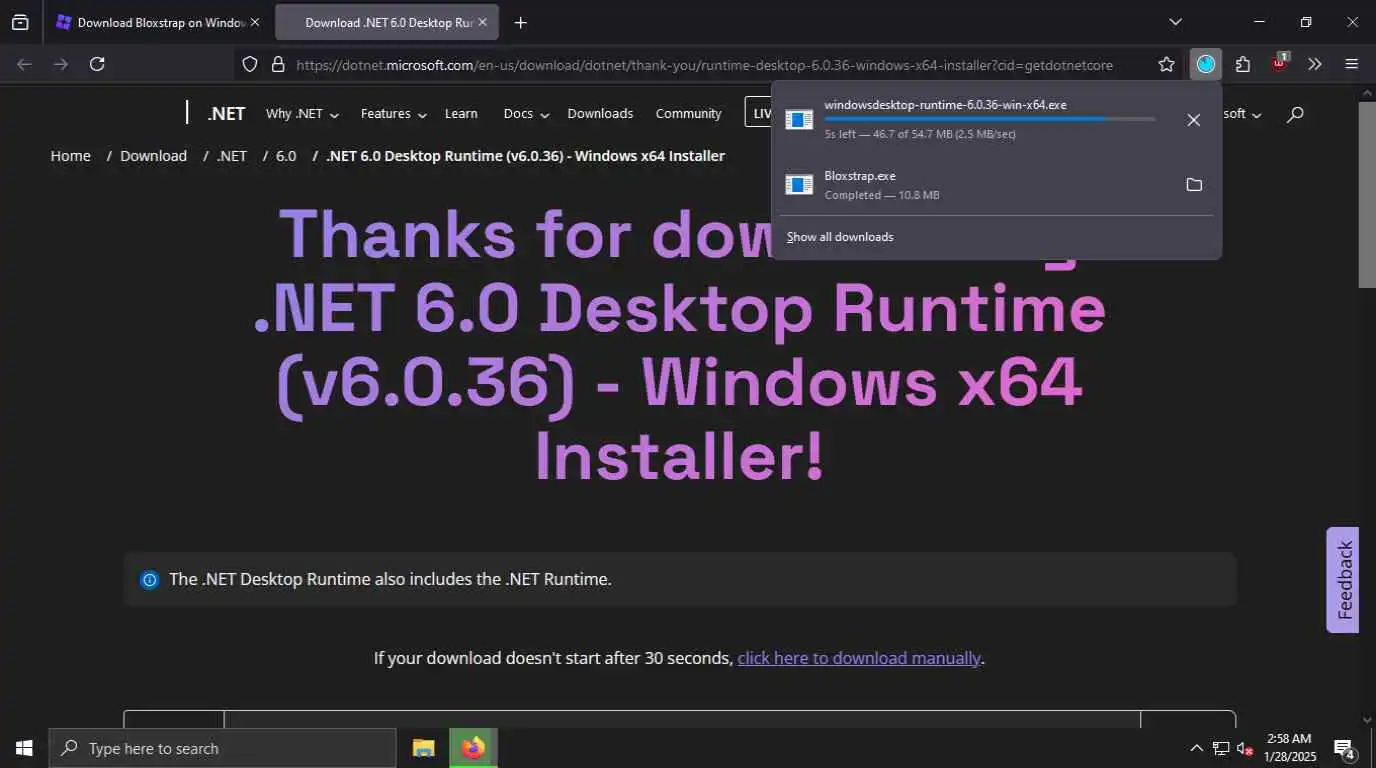
Task: Go to 6.0 breadcrumb
Action: [286, 156]
